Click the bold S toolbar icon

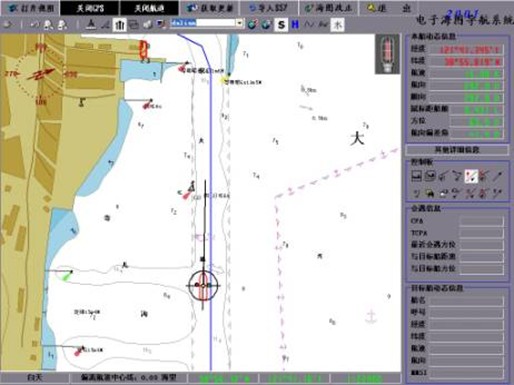tap(281, 25)
